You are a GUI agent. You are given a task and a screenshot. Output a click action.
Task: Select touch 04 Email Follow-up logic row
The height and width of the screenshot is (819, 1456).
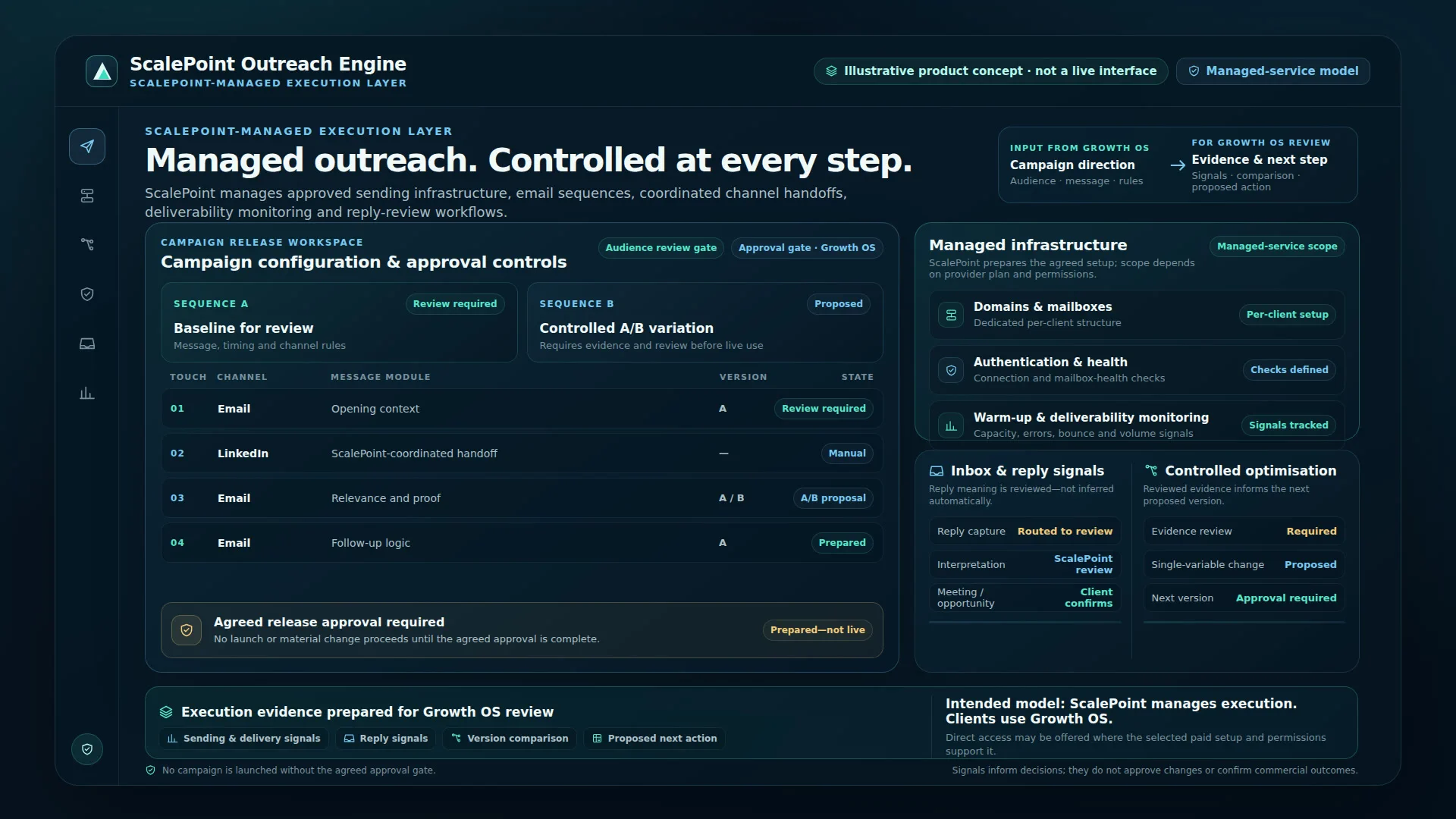pos(522,543)
